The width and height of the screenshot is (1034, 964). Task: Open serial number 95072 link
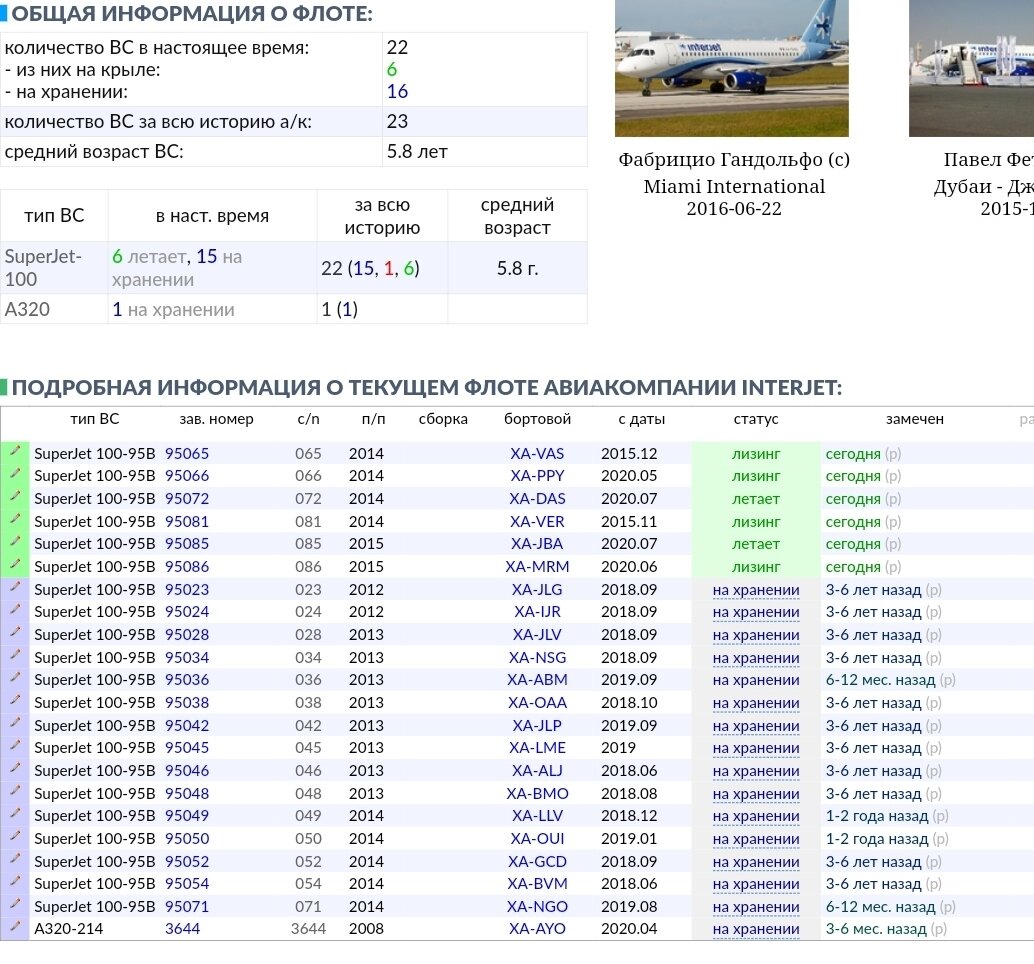pyautogui.click(x=187, y=498)
